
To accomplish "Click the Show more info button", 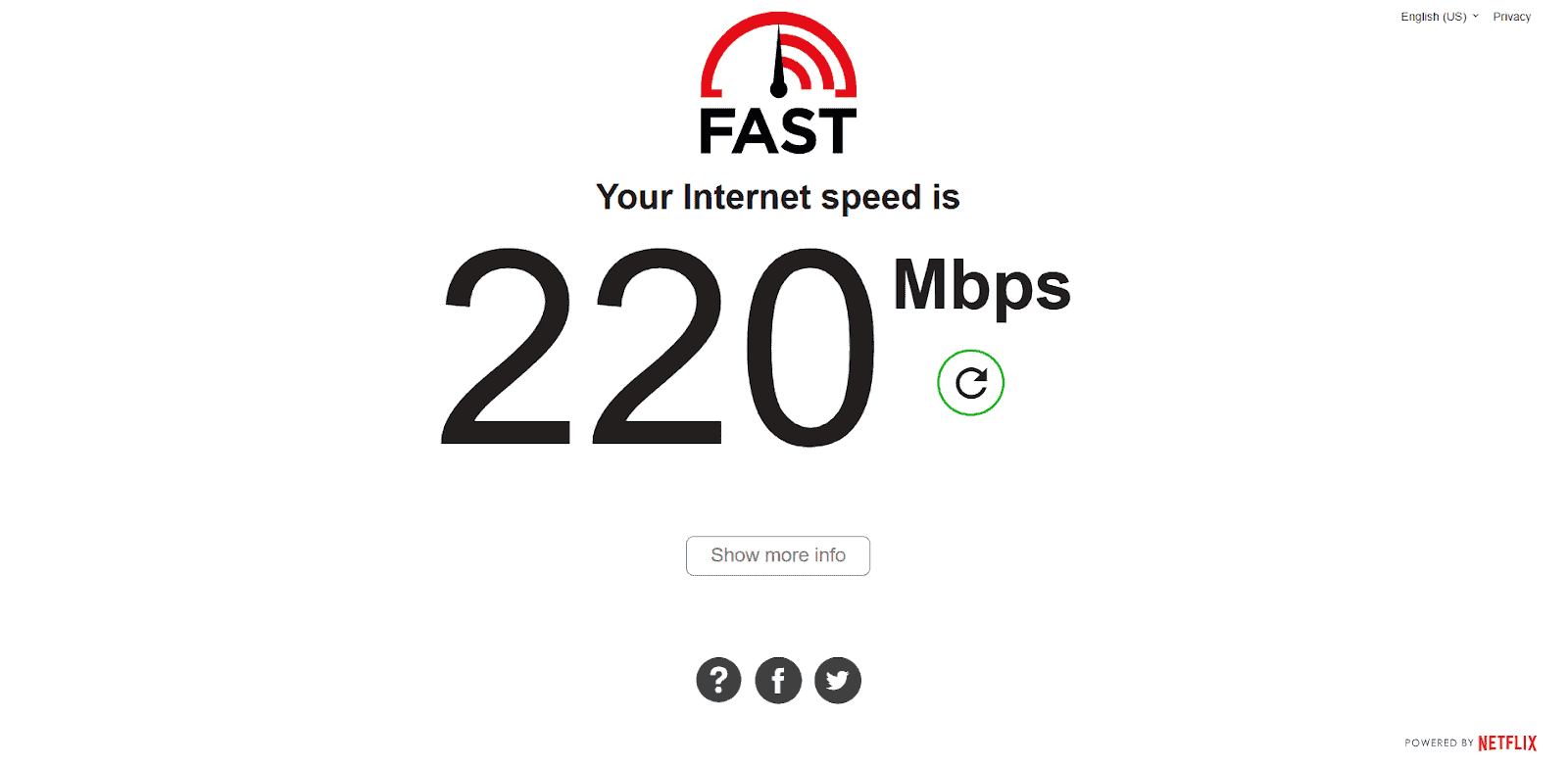I will point(778,555).
